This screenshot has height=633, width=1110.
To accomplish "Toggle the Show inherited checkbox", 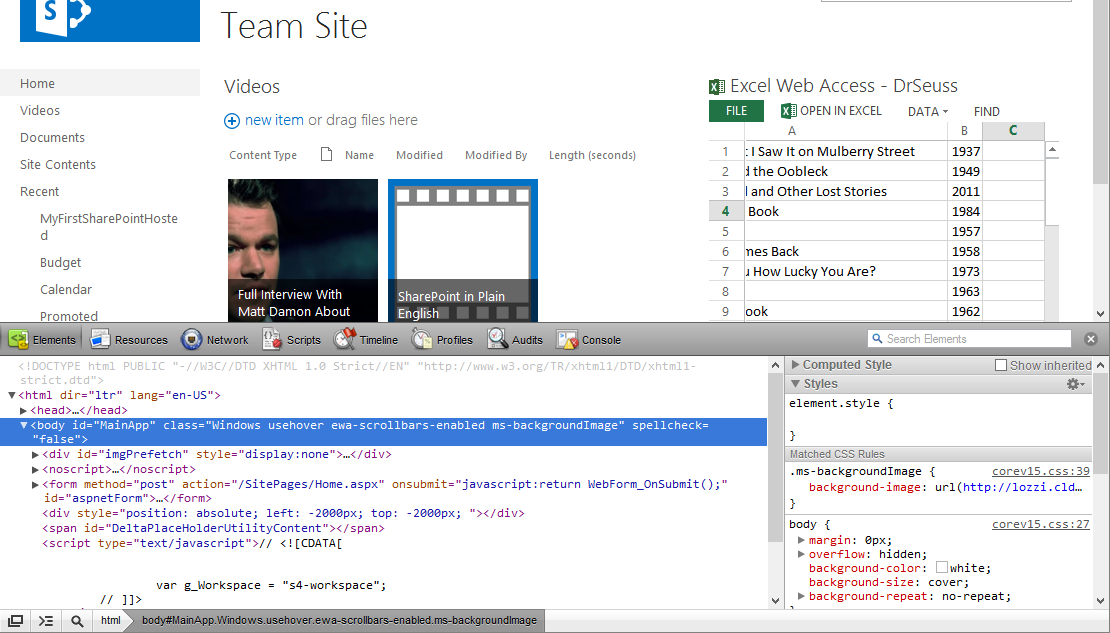I will point(1001,366).
